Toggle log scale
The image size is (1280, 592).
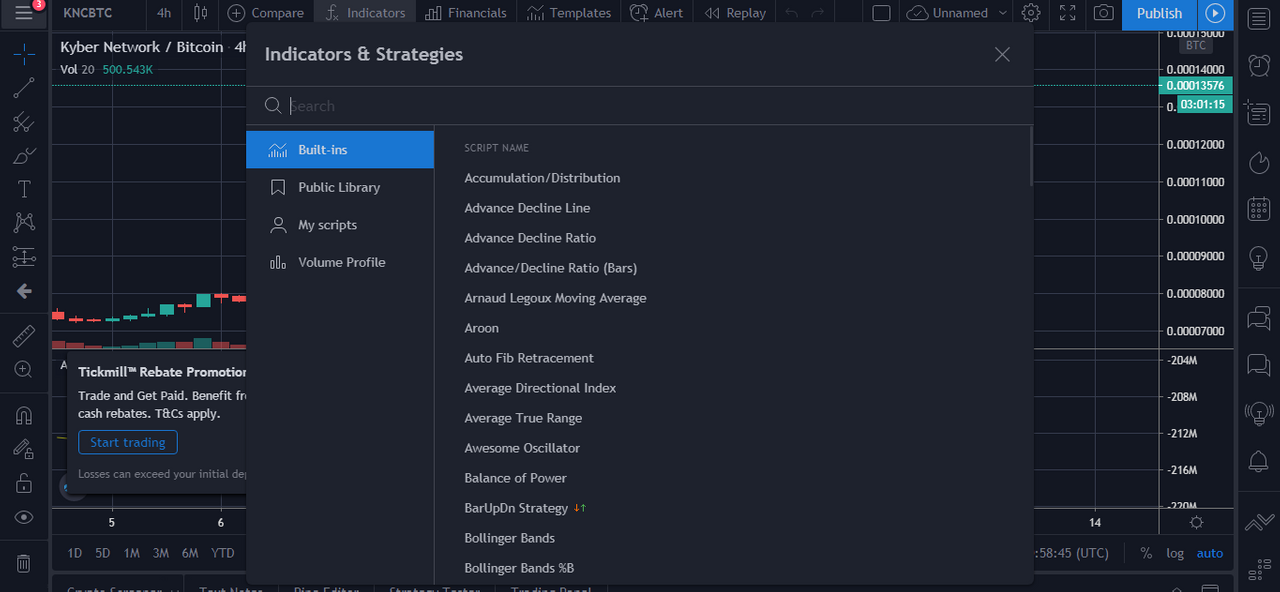click(1175, 553)
